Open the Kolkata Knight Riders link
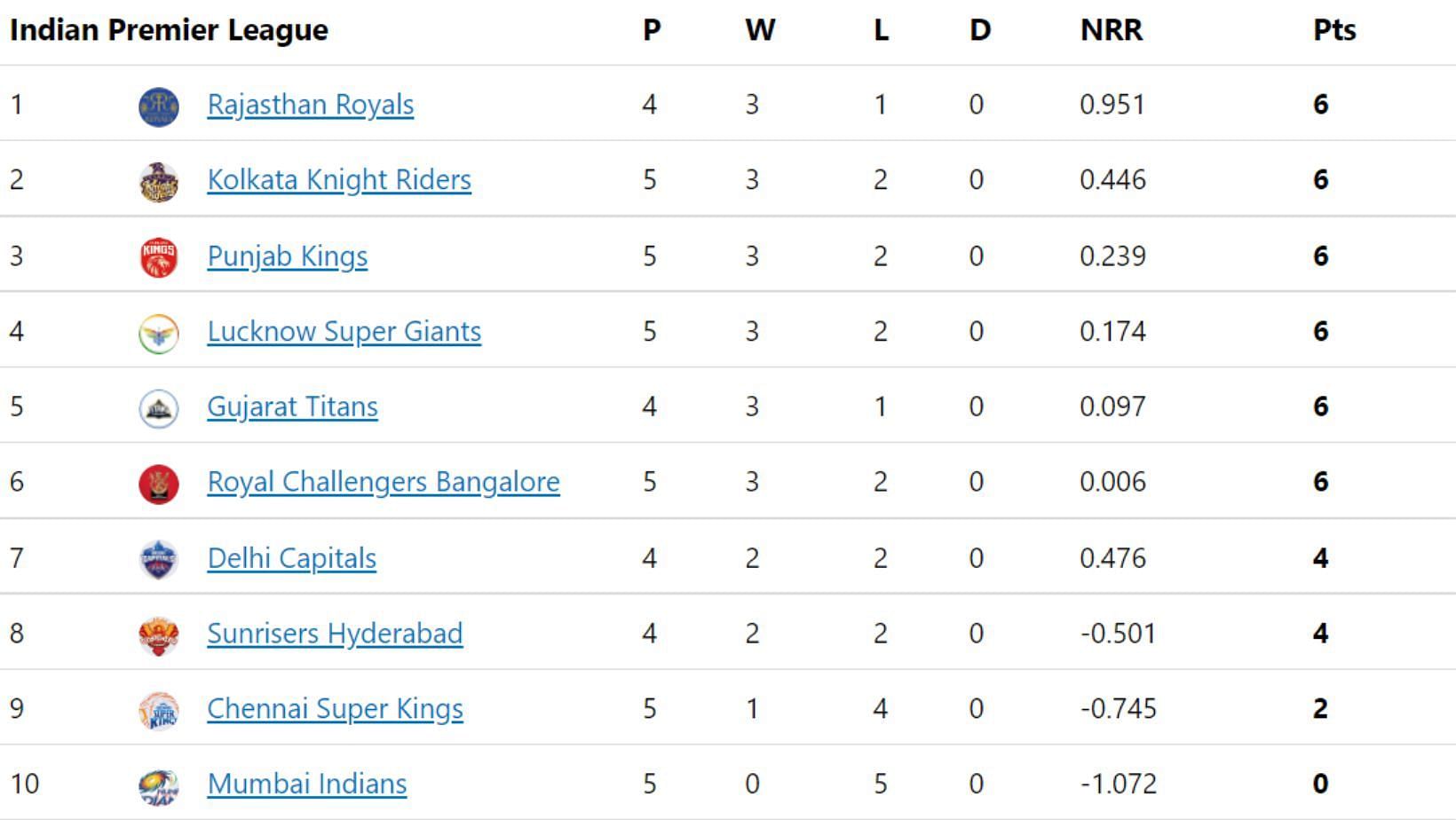The width and height of the screenshot is (1456, 820). (x=339, y=180)
